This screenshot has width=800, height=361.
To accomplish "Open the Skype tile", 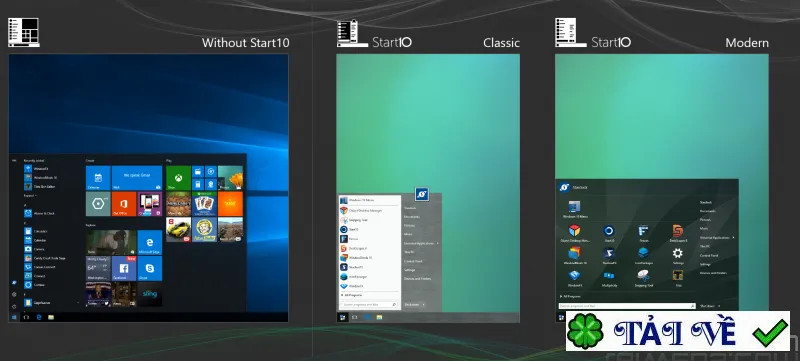I will pos(150,269).
